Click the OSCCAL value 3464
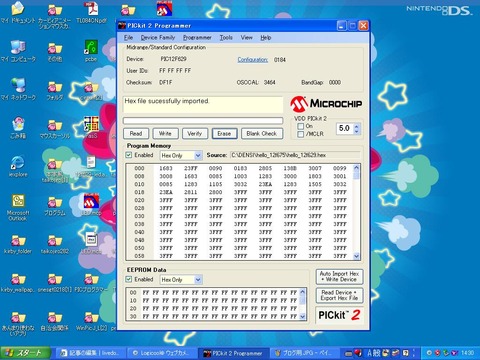The height and width of the screenshot is (360, 480). [x=269, y=82]
